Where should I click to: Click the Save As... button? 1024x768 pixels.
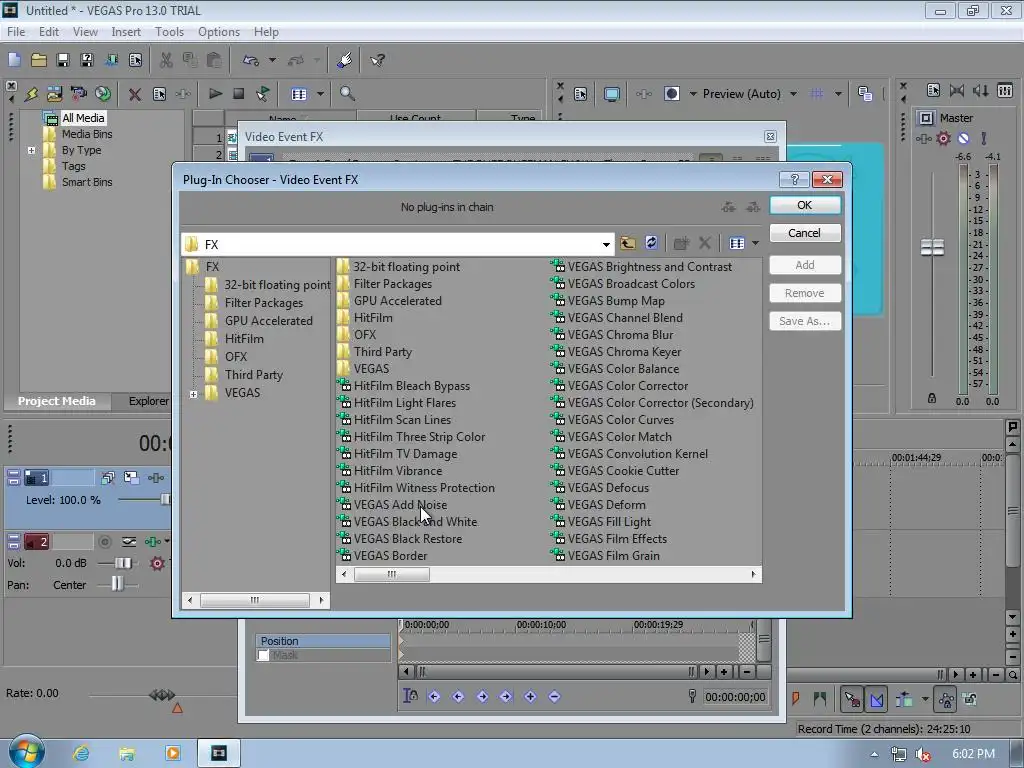(x=805, y=321)
